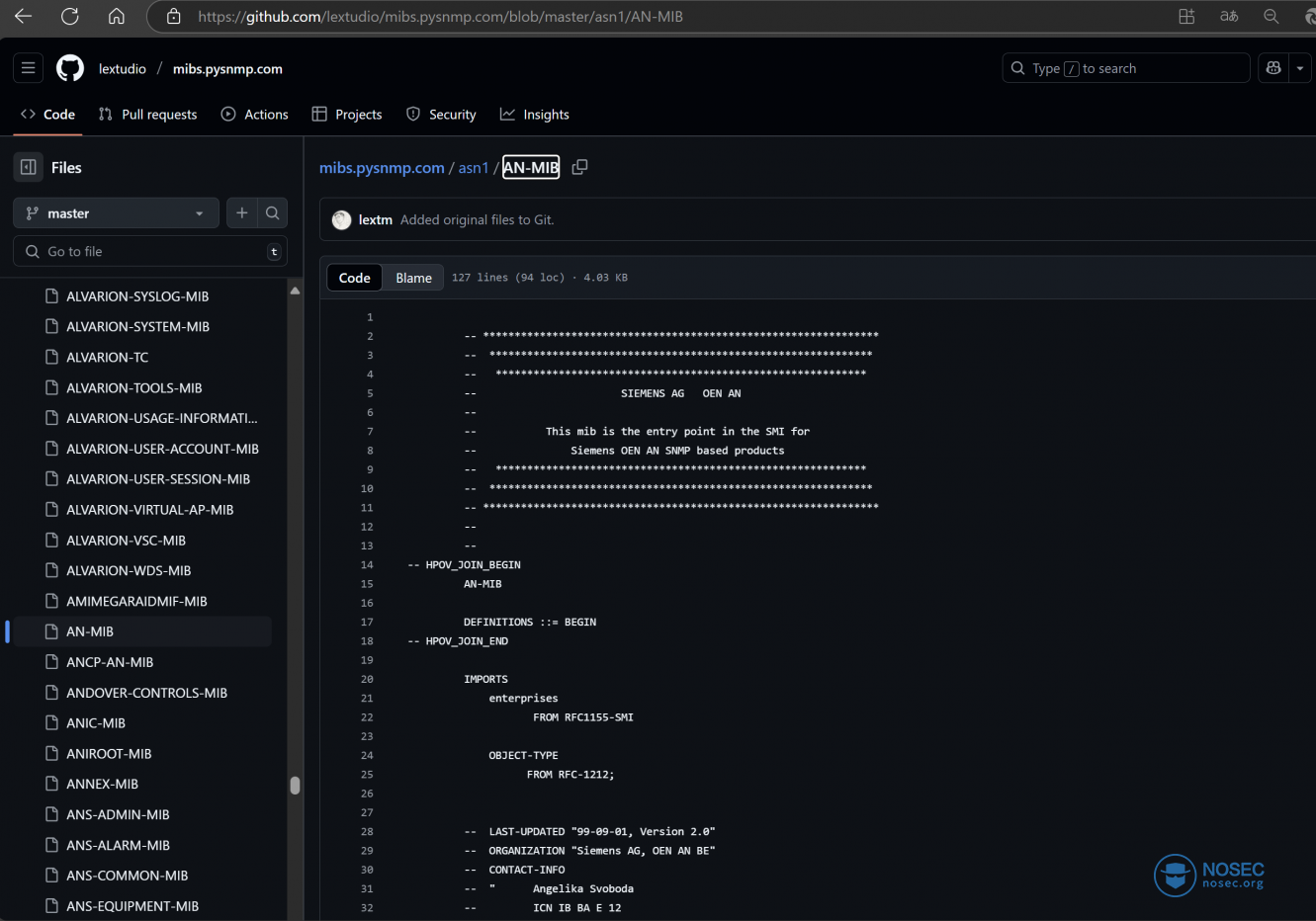Viewport: 1316px width, 921px height.
Task: Open ANS-ADMIN-MIB file
Action: pyautogui.click(x=118, y=814)
